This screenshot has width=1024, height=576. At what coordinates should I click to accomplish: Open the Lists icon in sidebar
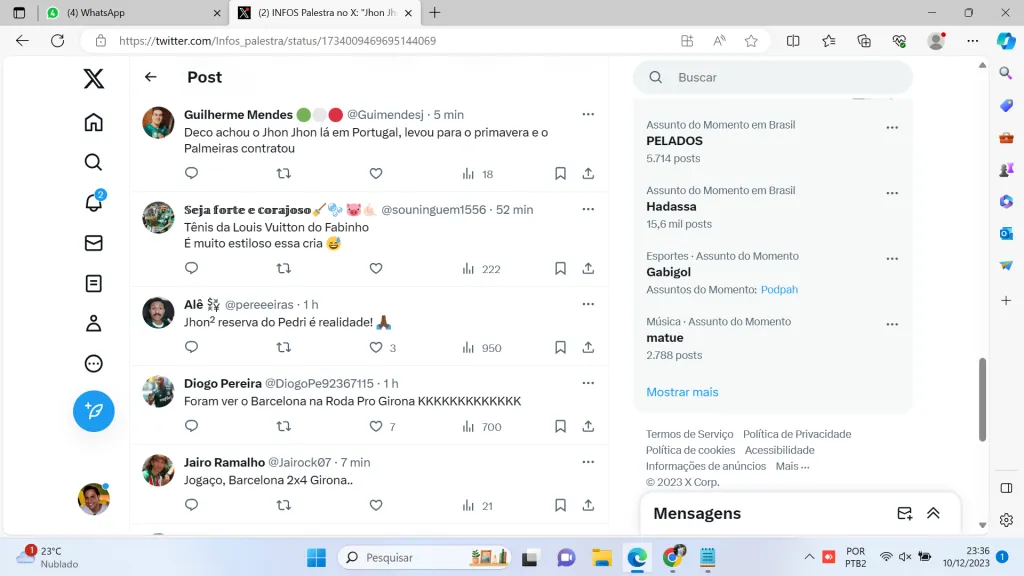click(93, 283)
